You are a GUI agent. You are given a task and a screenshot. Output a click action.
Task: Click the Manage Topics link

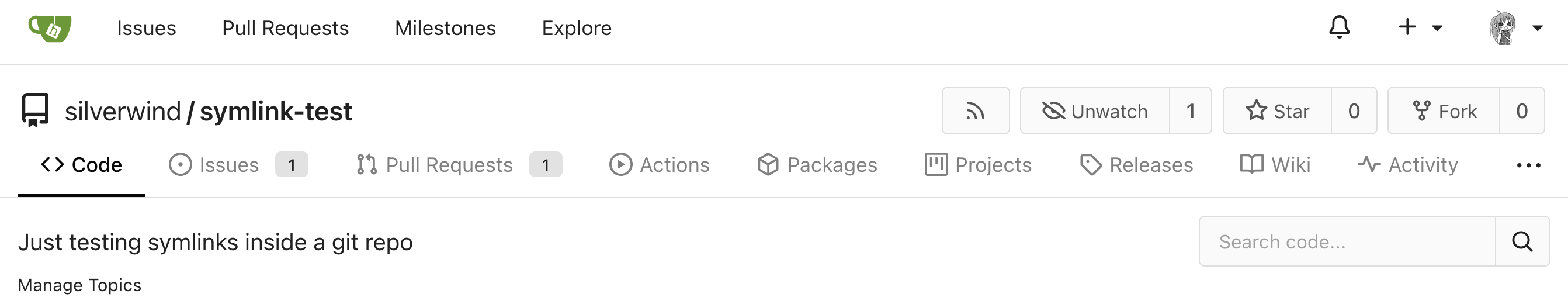click(79, 285)
